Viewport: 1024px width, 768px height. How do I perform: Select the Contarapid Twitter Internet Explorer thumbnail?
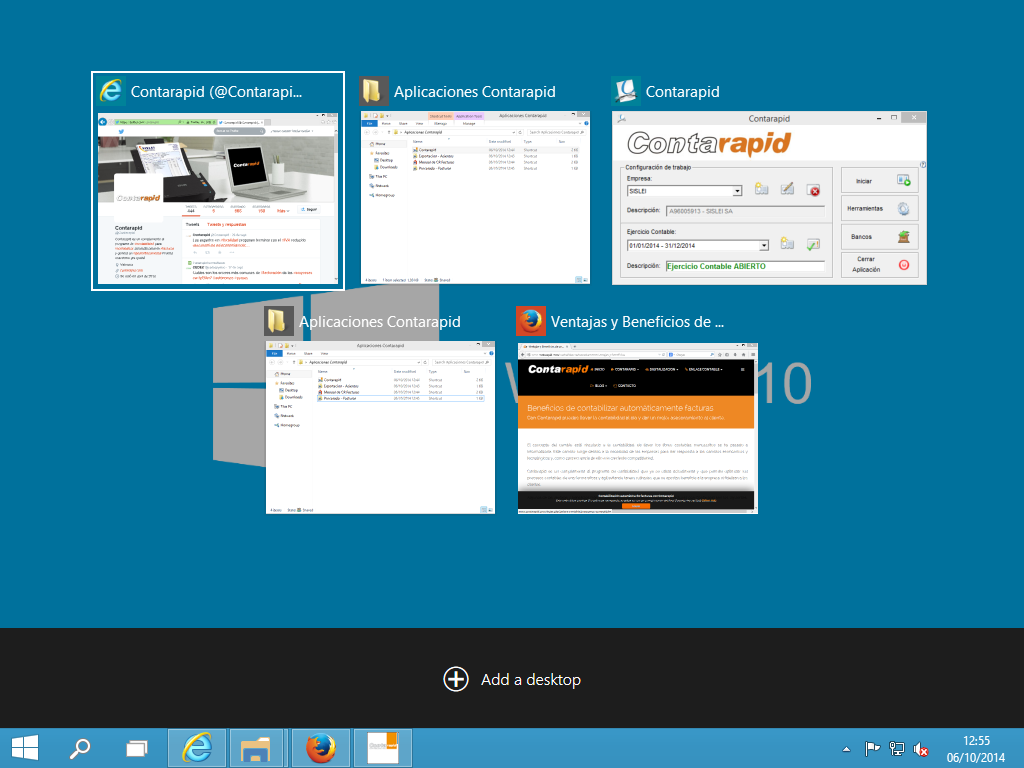tap(217, 199)
